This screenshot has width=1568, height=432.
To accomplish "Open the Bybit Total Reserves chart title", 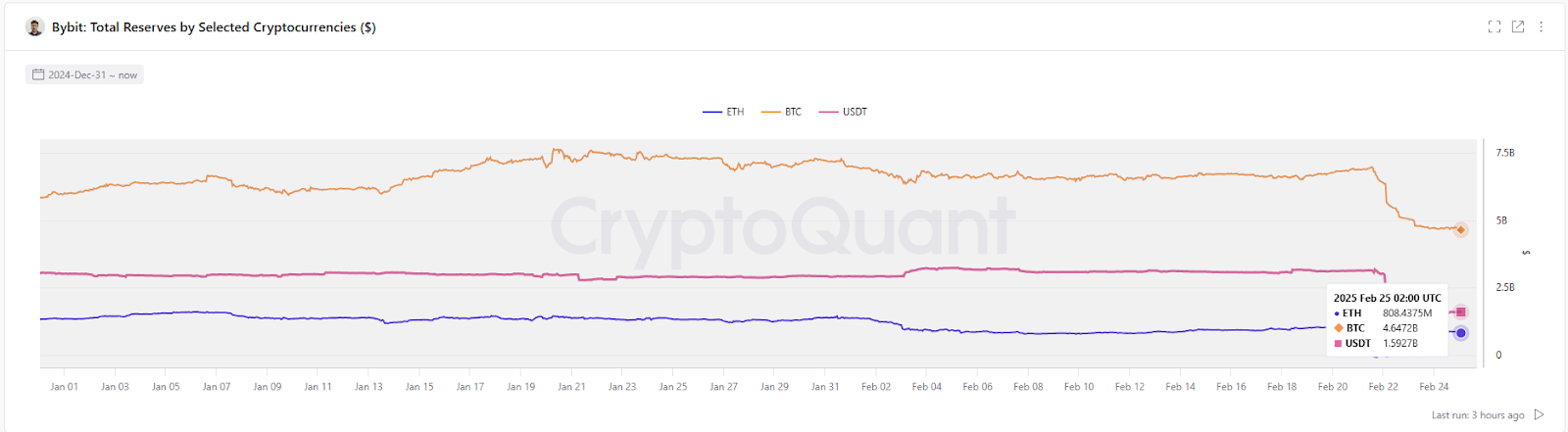I will click(214, 27).
